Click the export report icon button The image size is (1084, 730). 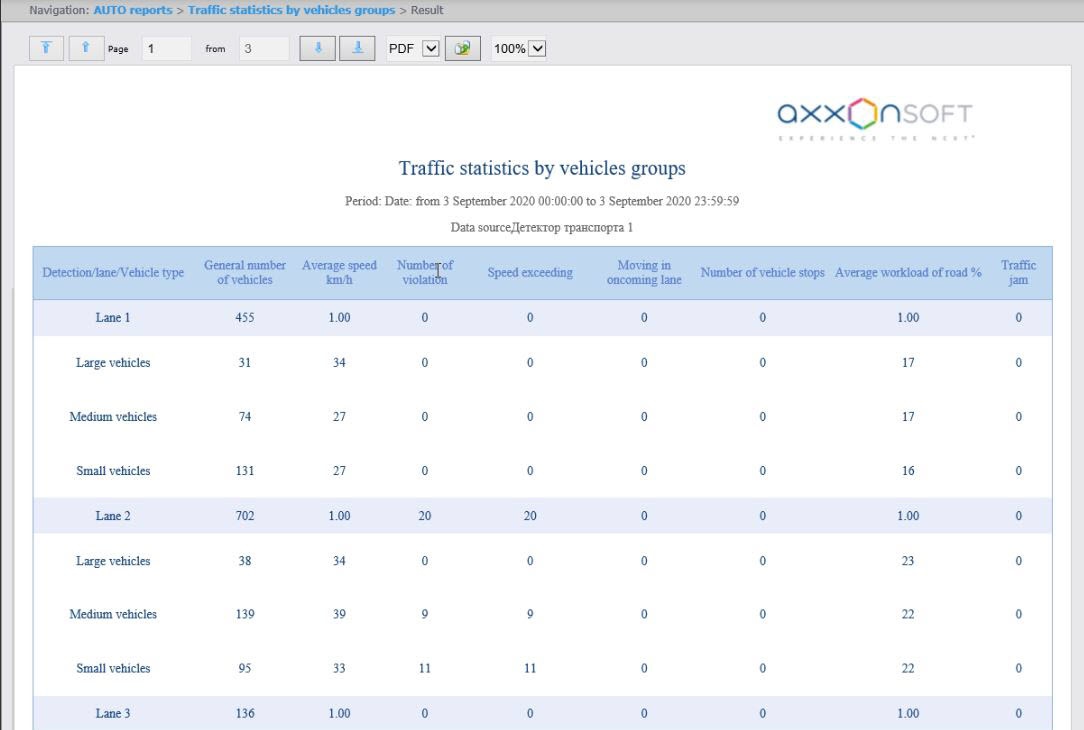pos(462,48)
